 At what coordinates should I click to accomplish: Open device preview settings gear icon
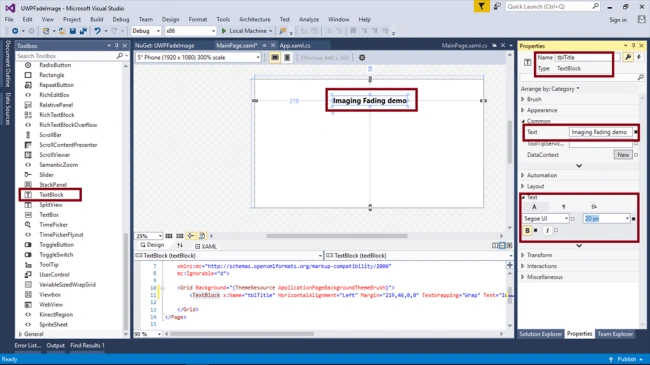click(362, 58)
